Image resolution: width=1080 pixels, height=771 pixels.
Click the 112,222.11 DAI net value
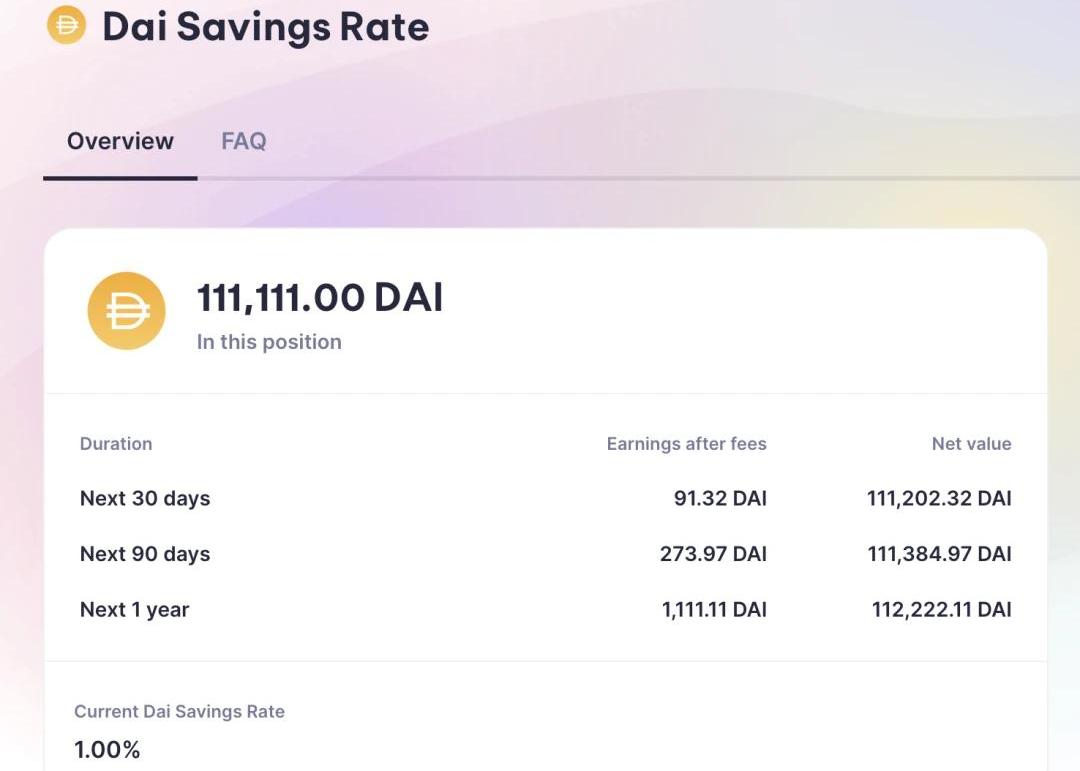[942, 610]
